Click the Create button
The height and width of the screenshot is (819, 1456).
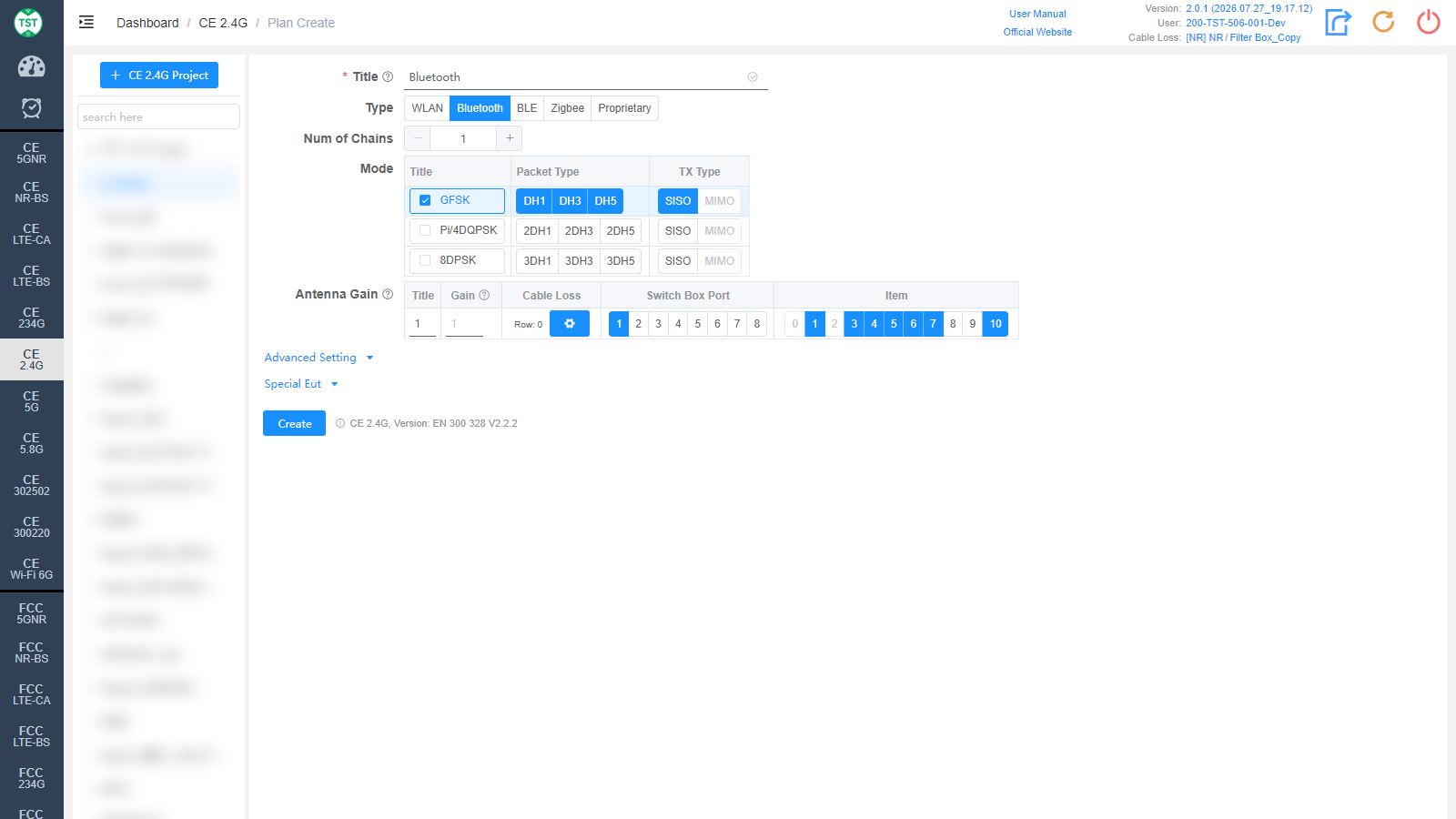coord(294,423)
